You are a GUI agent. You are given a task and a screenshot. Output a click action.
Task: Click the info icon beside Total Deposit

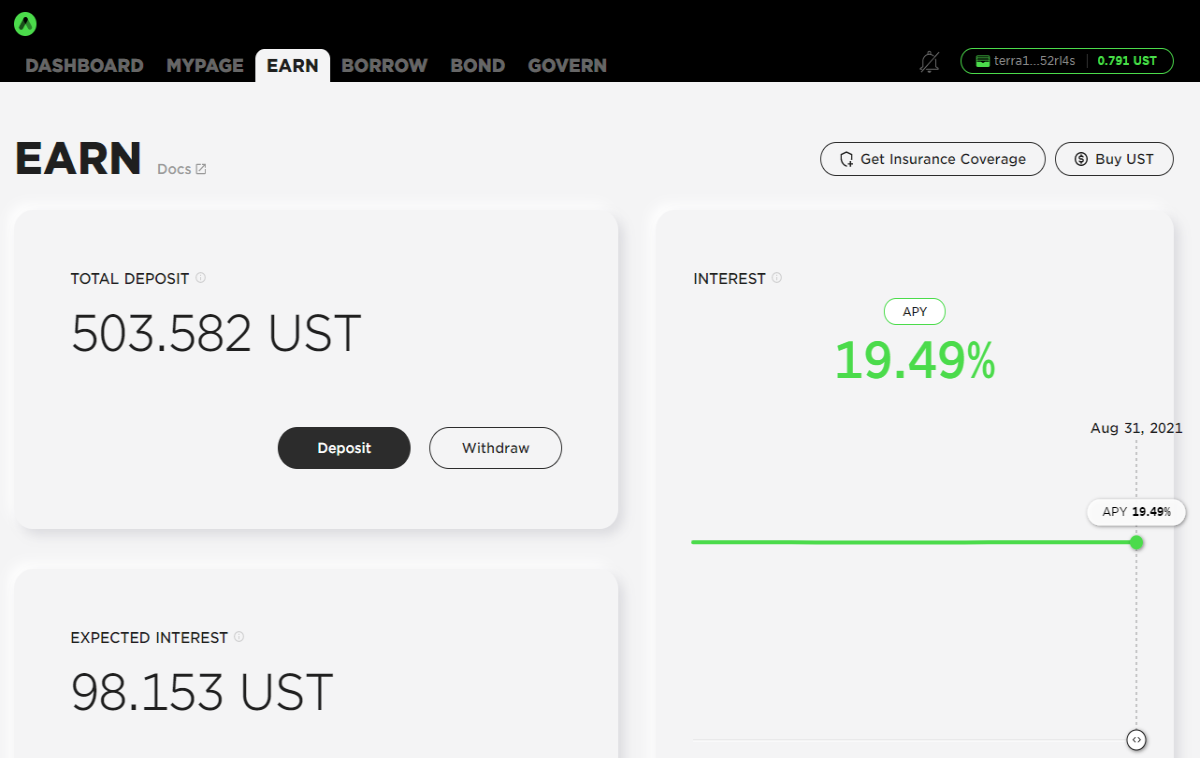point(201,278)
